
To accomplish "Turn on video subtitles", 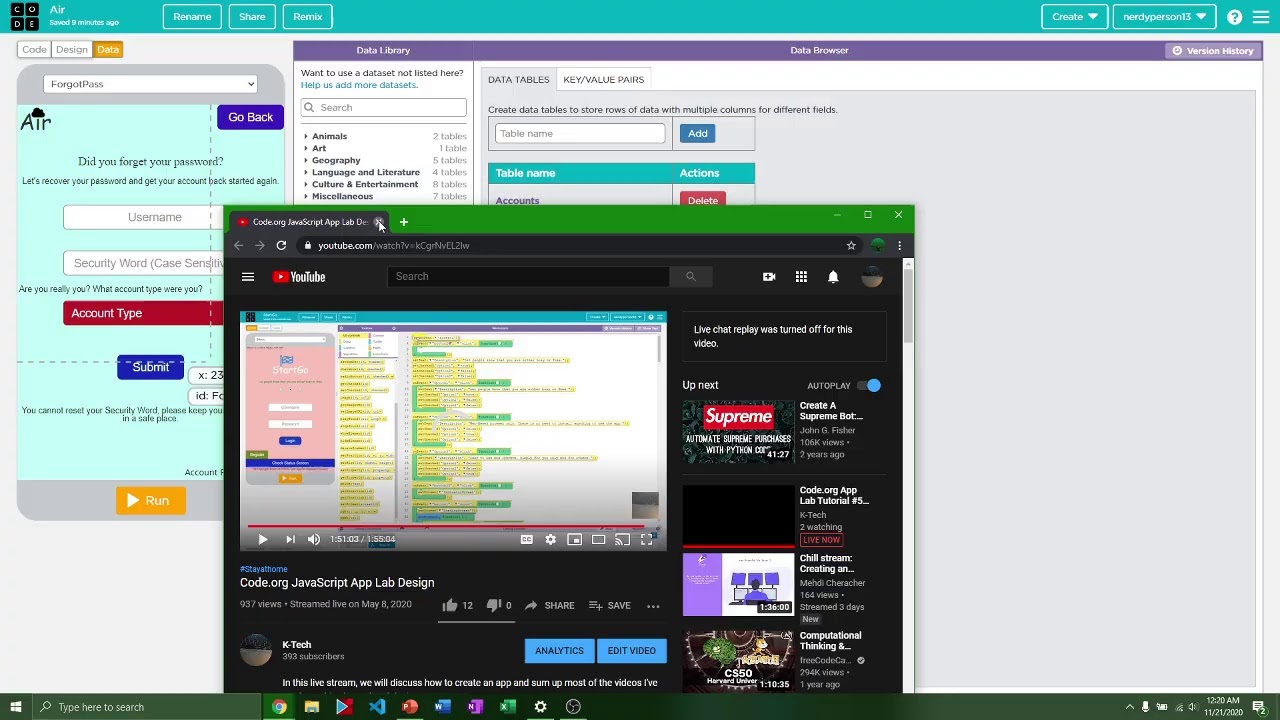I will click(526, 540).
